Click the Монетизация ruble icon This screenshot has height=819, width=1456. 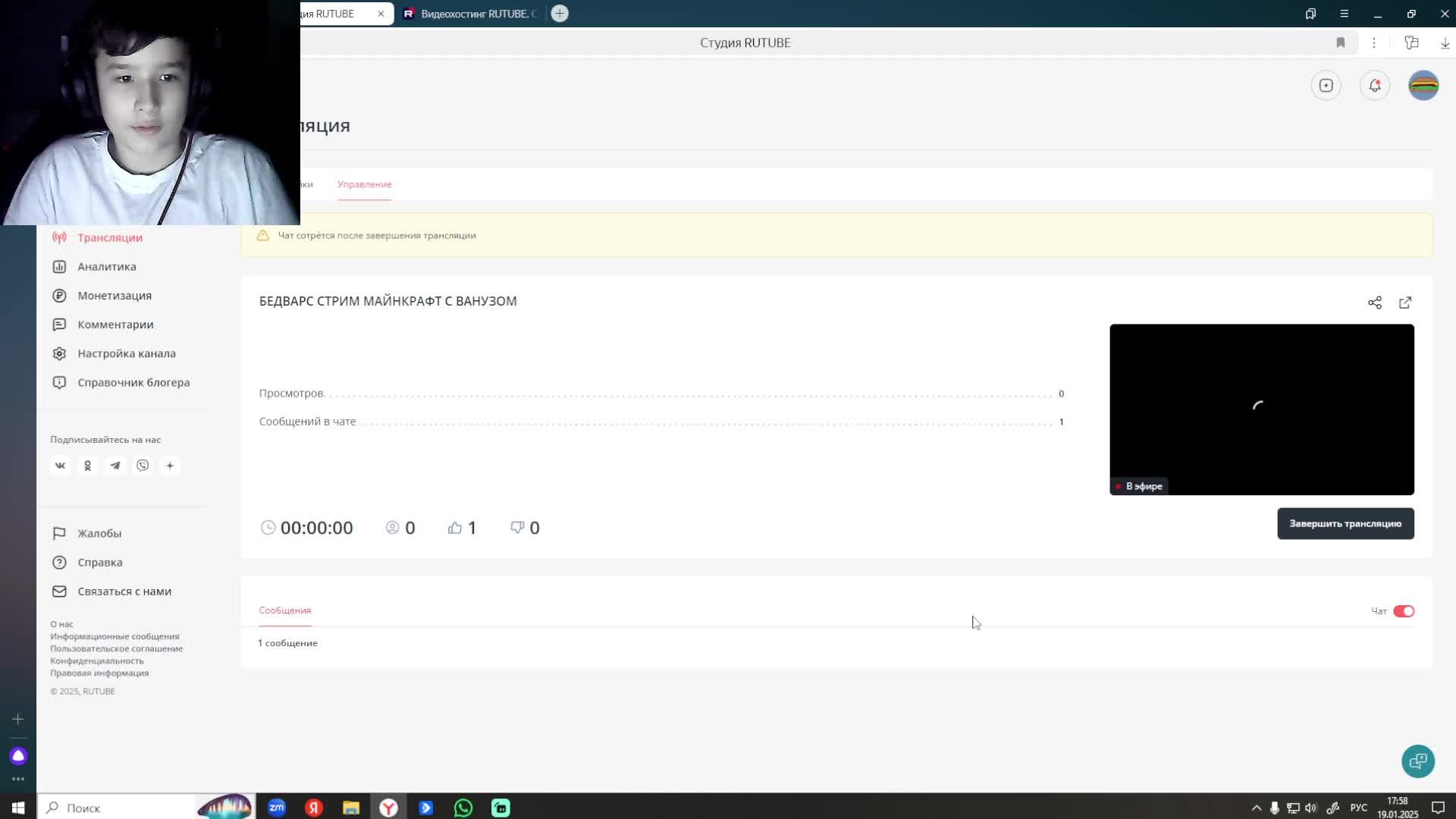pyautogui.click(x=59, y=295)
